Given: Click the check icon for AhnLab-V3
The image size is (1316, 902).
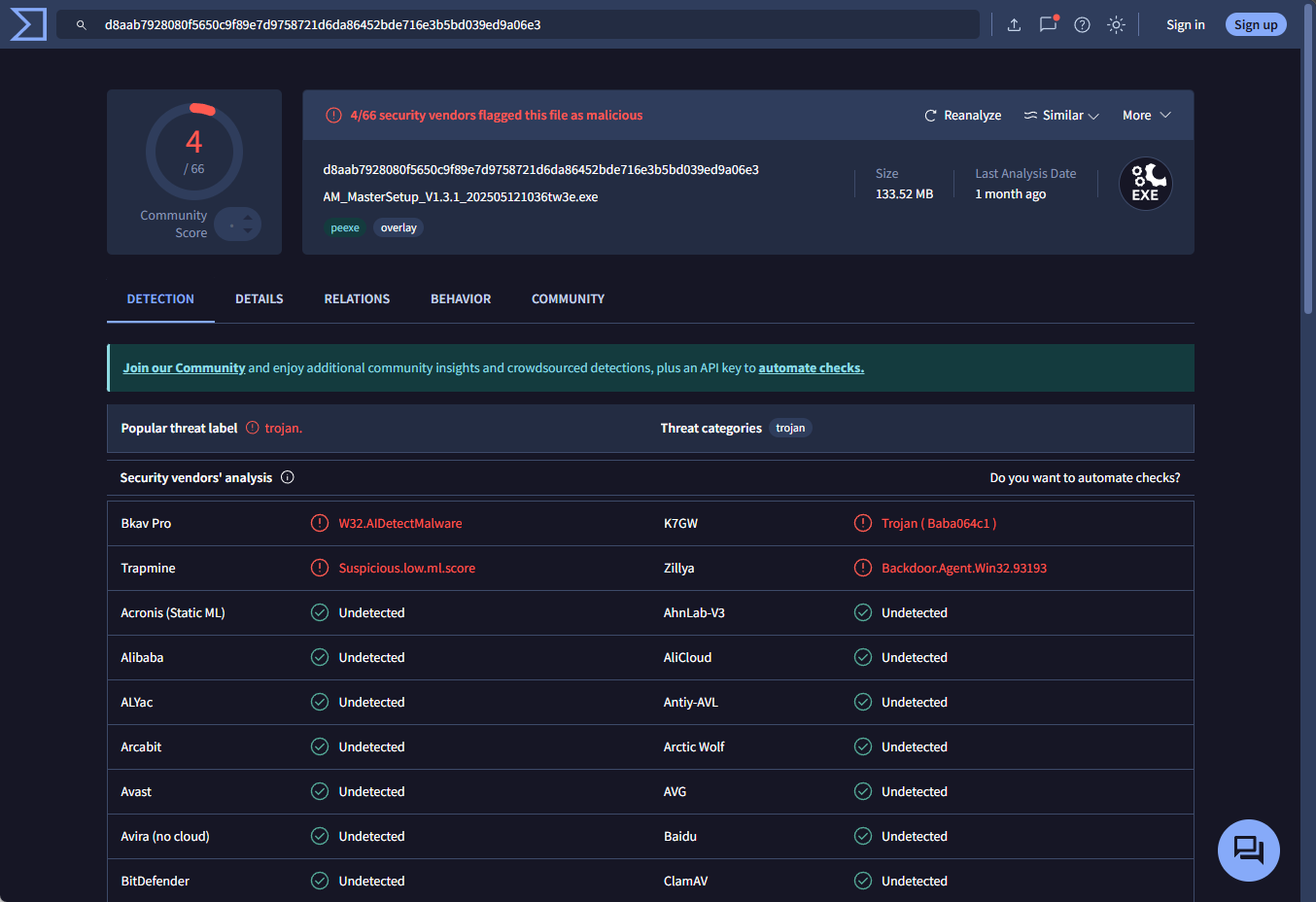Looking at the screenshot, I should coord(863,612).
